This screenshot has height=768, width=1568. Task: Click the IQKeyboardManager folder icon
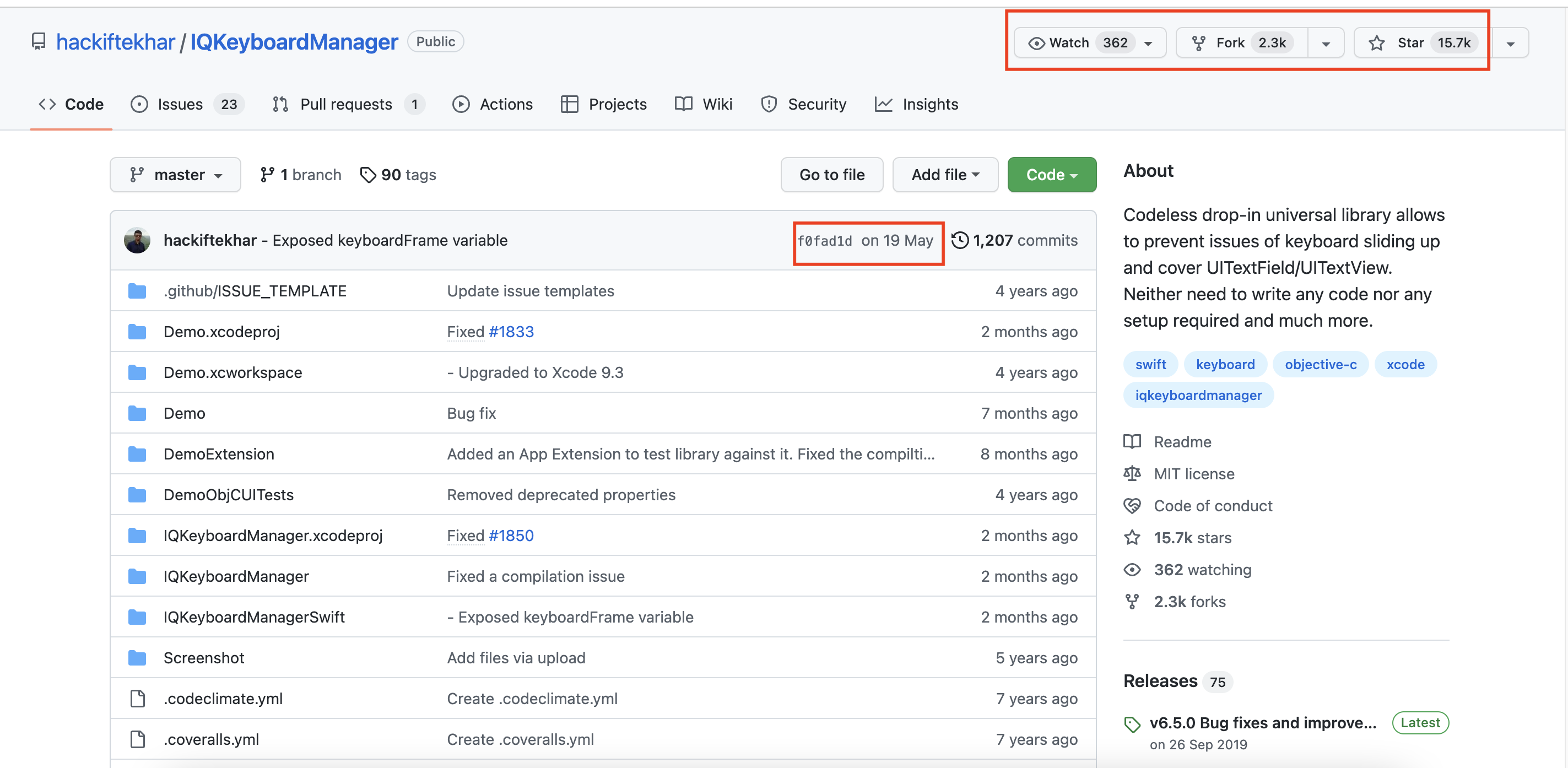[137, 576]
